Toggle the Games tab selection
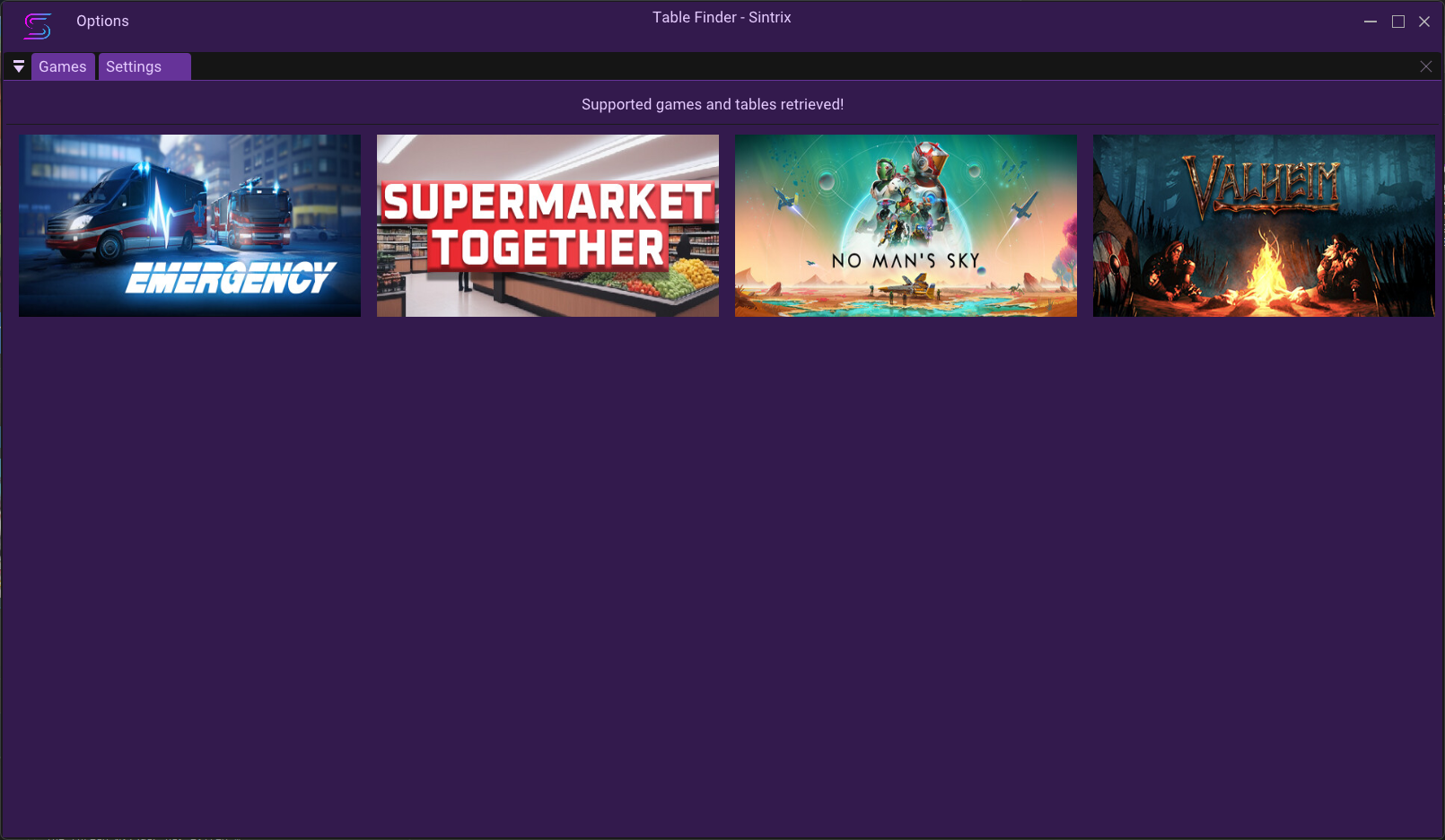This screenshot has height=840, width=1445. (62, 66)
